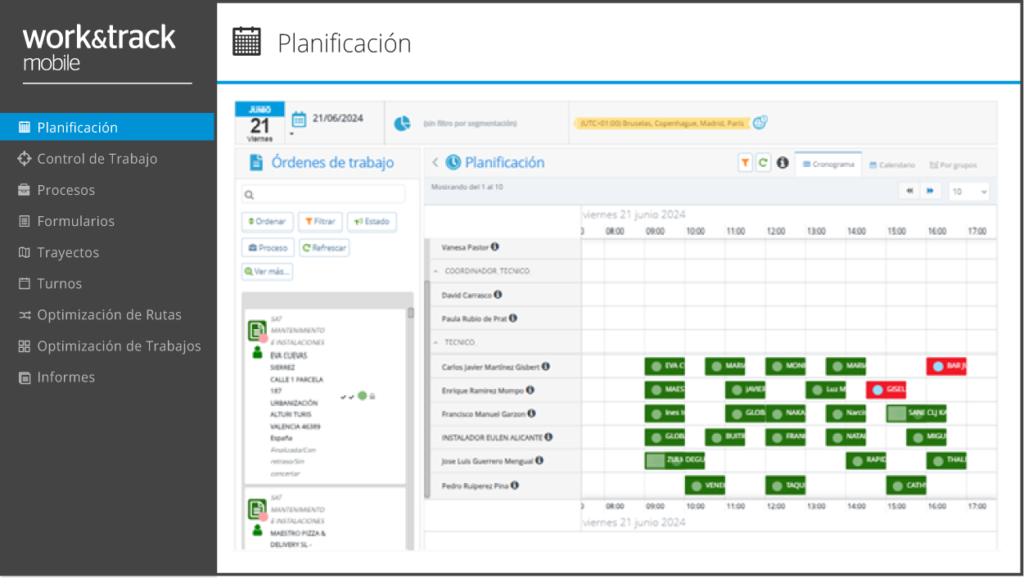Screen dimensions: 1024x578
Task: Click the Estado button
Action: tap(372, 221)
